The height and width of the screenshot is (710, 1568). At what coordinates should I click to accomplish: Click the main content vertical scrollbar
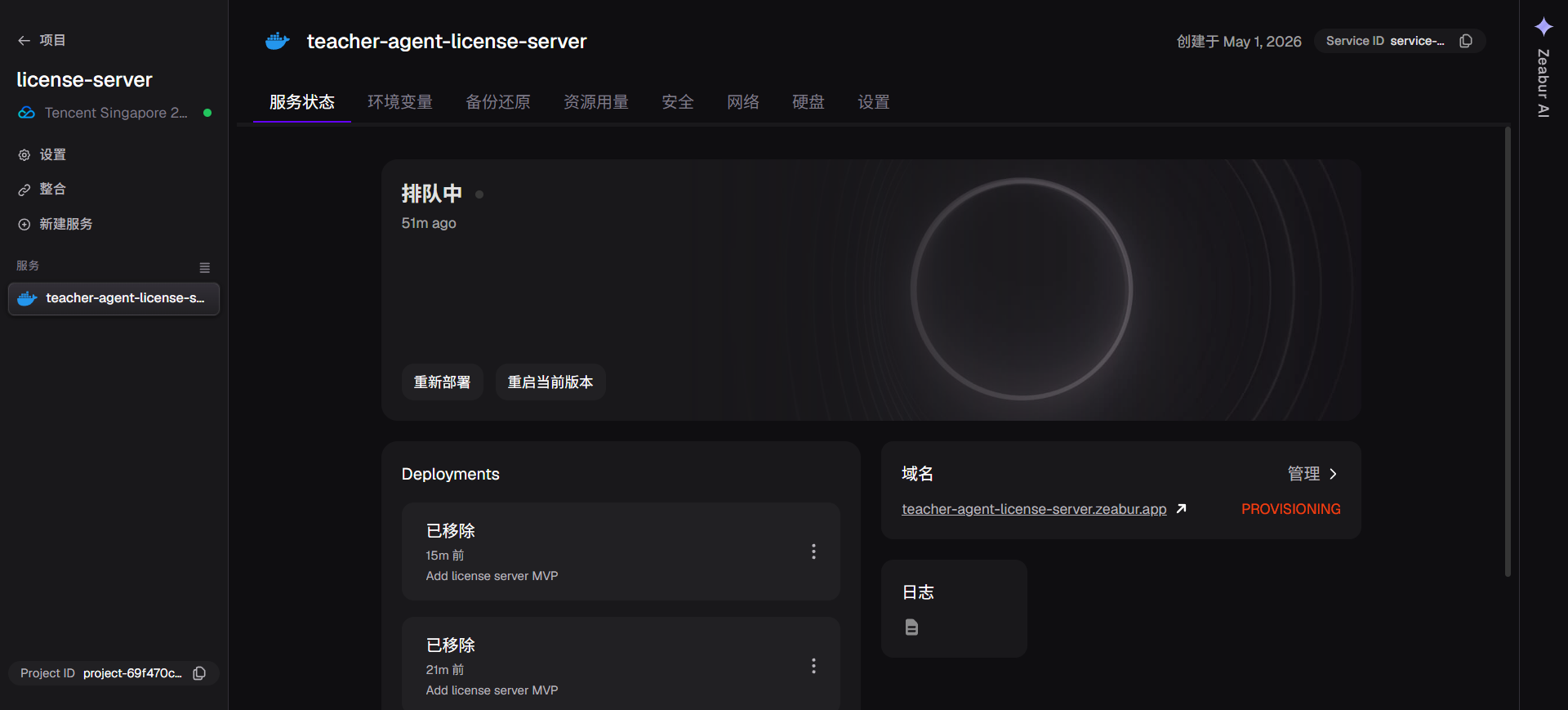pyautogui.click(x=1508, y=351)
